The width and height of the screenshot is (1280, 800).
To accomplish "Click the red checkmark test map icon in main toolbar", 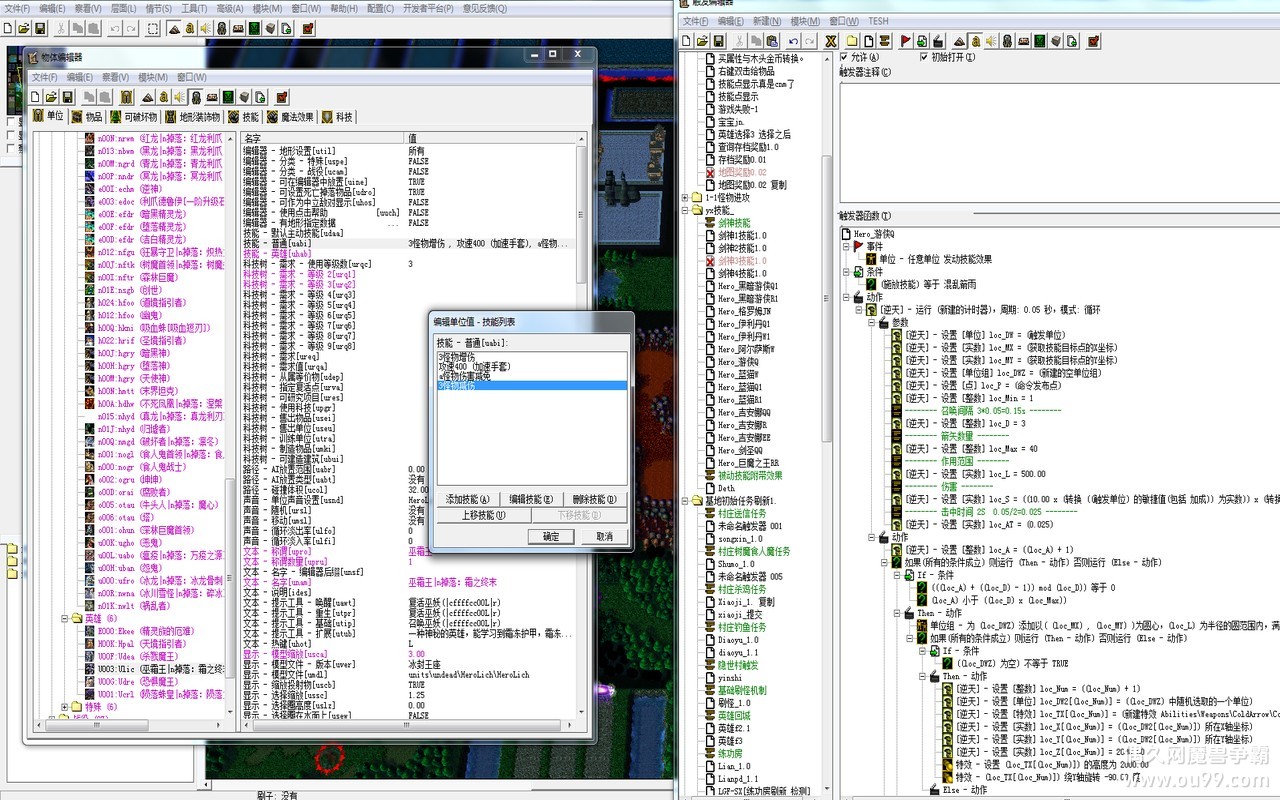I will click(x=310, y=28).
